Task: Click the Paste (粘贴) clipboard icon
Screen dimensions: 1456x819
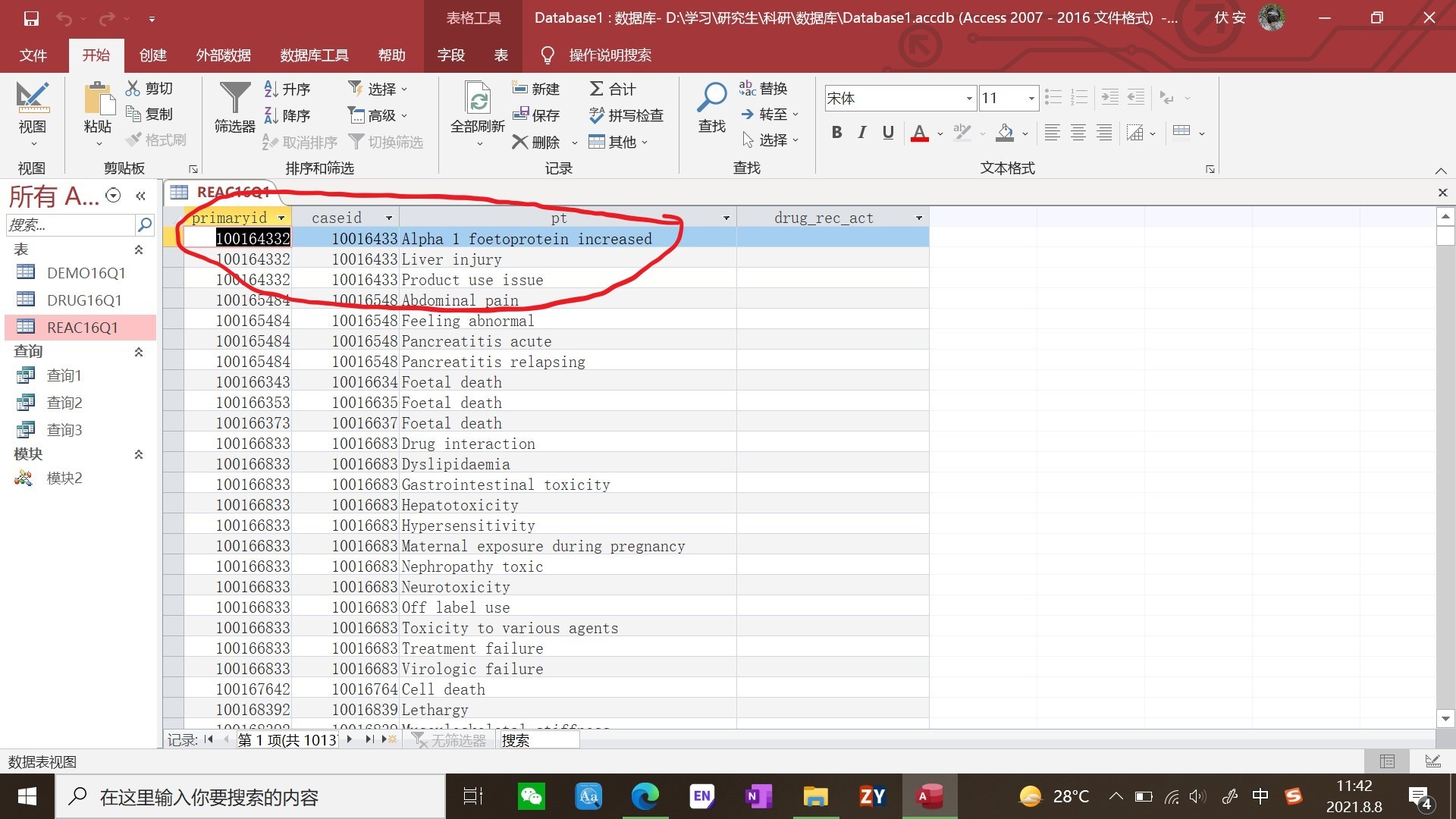Action: [x=98, y=99]
